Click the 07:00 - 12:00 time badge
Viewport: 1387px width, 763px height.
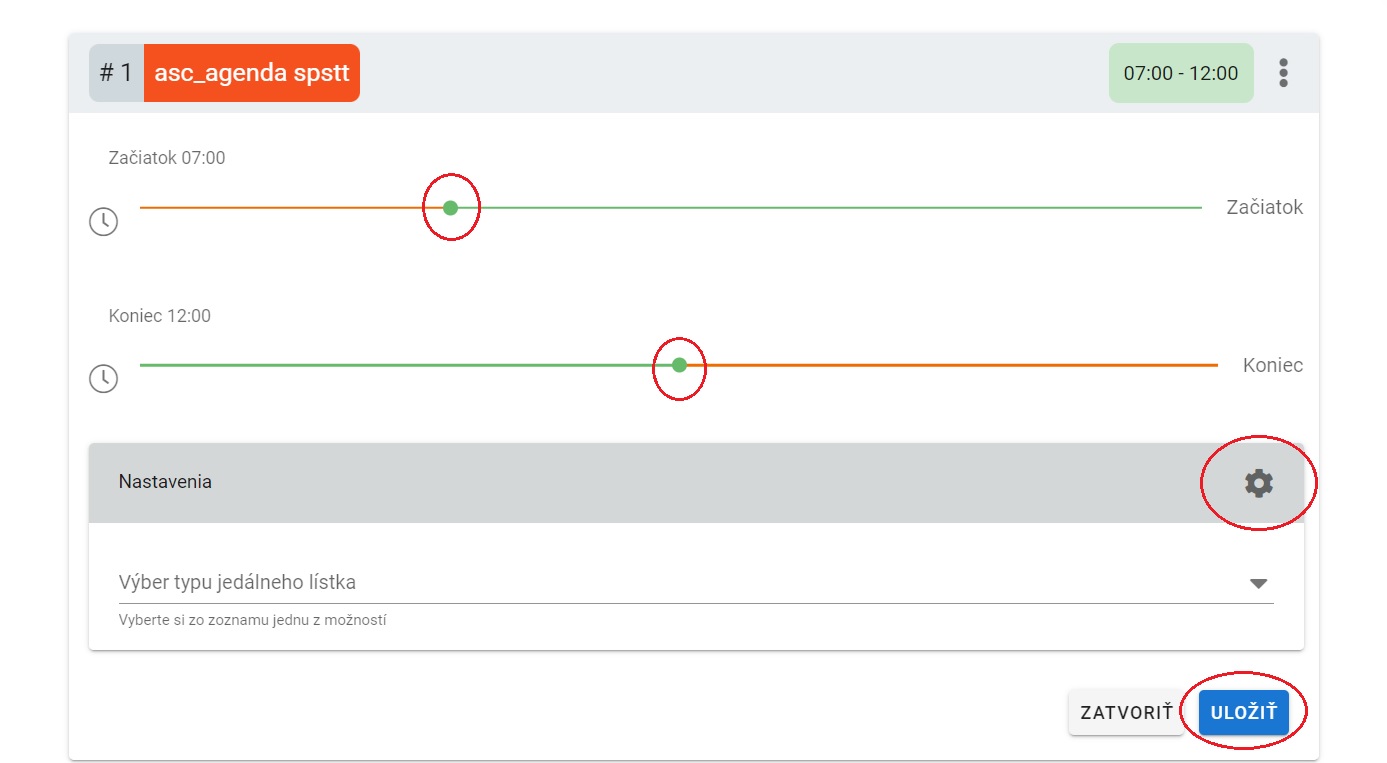click(1180, 73)
